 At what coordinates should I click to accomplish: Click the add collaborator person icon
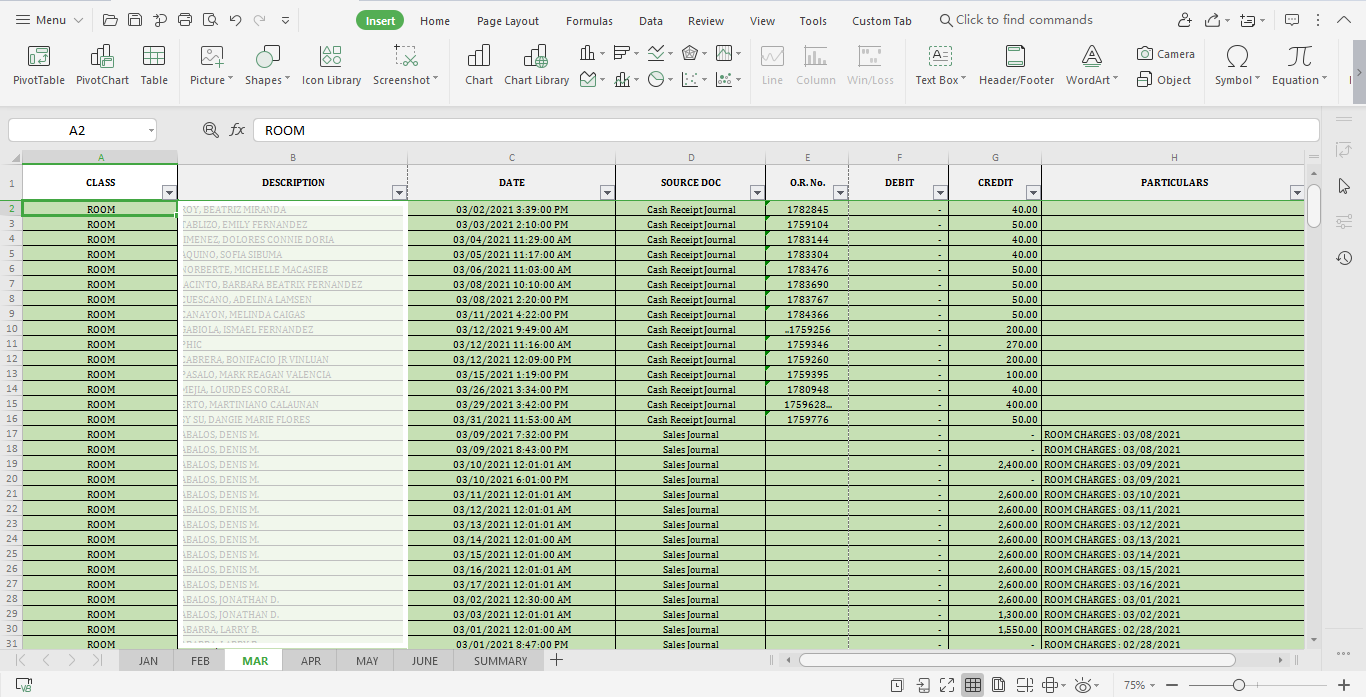click(x=1185, y=20)
